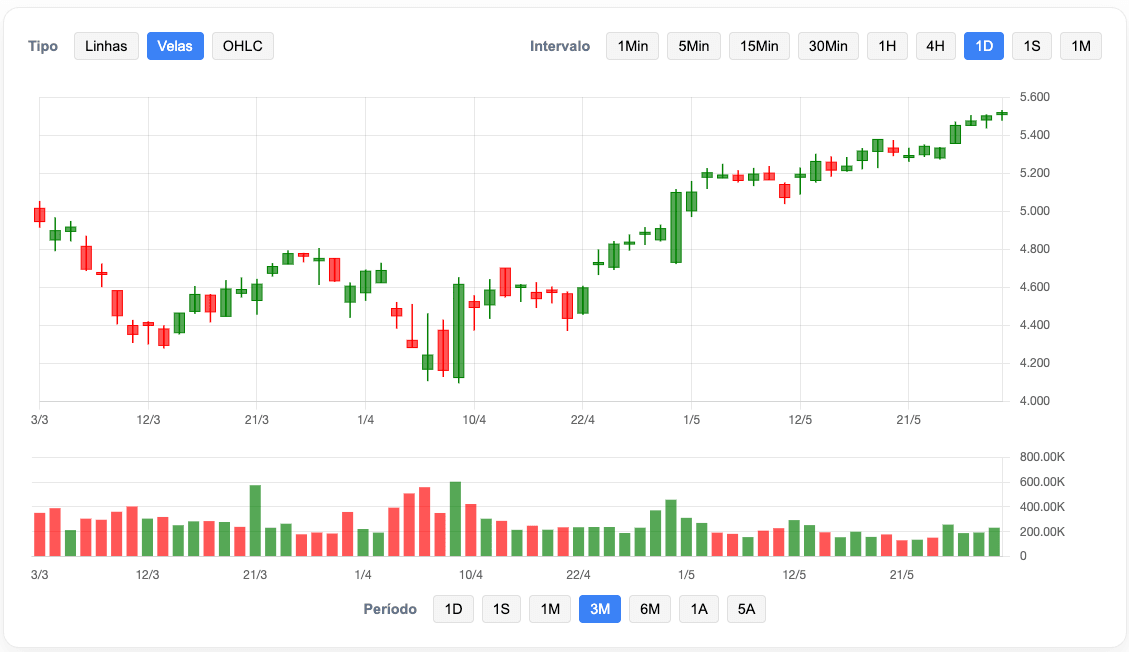Change chart type to OHLC
Image resolution: width=1129 pixels, height=652 pixels.
242,46
